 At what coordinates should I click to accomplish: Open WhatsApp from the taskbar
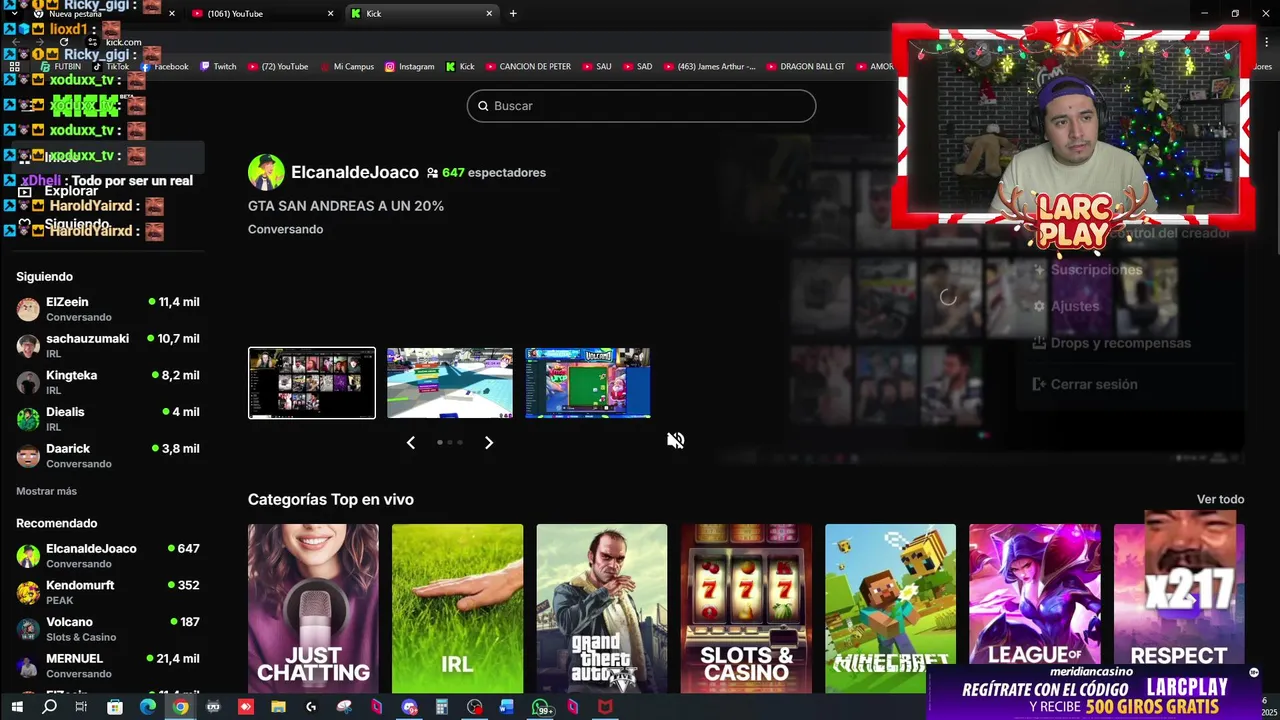541,708
